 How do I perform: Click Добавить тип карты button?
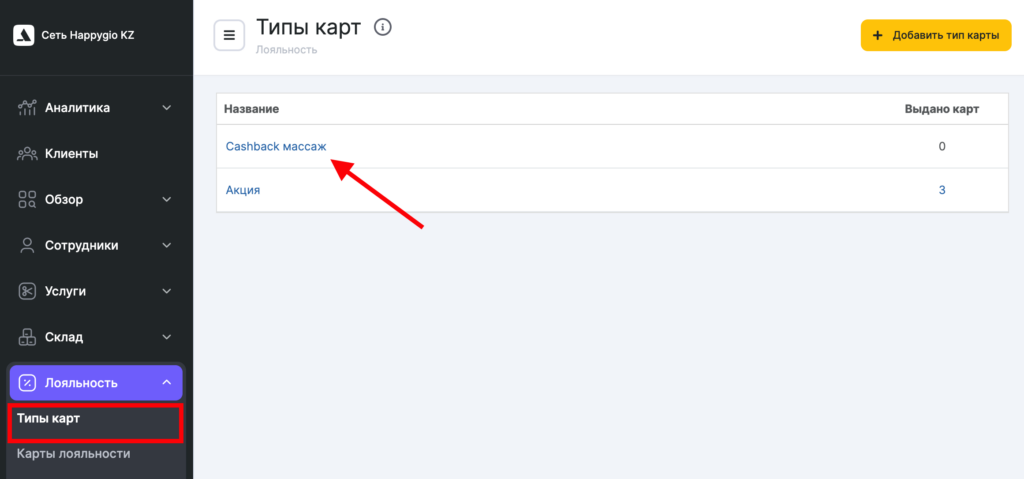(x=936, y=36)
